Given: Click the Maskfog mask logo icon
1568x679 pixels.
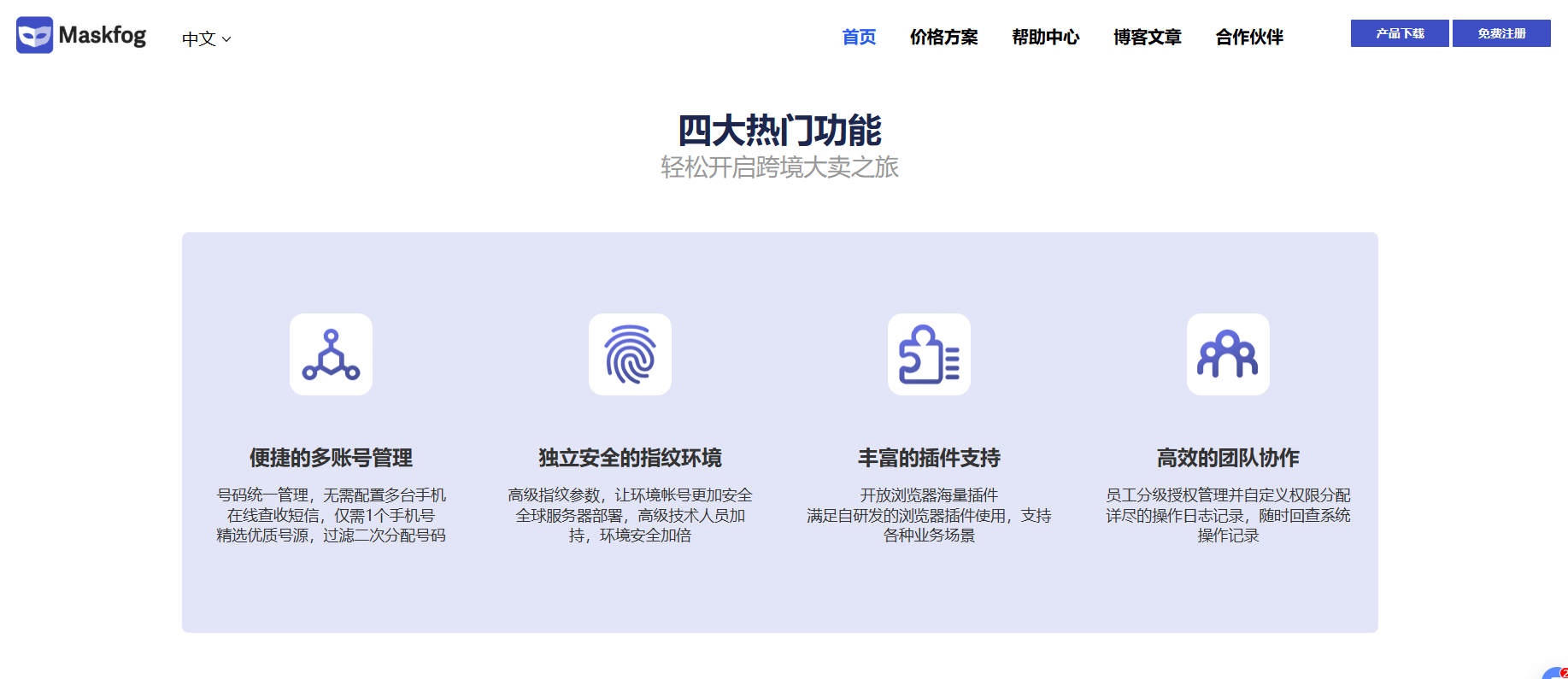Looking at the screenshot, I should click(34, 35).
